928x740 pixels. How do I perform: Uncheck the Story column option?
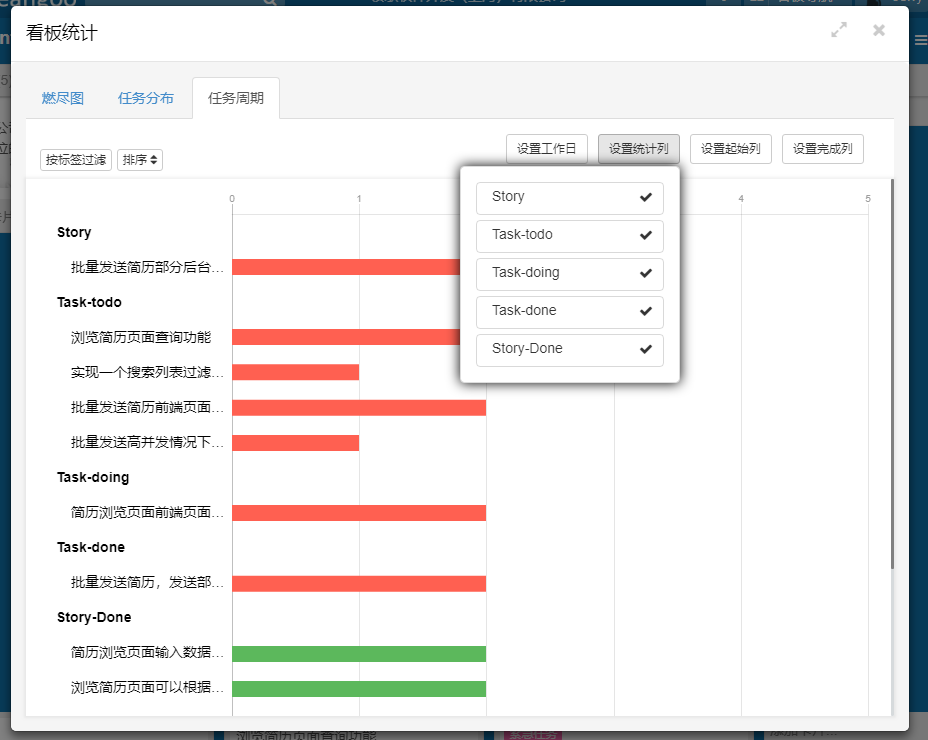pos(570,198)
